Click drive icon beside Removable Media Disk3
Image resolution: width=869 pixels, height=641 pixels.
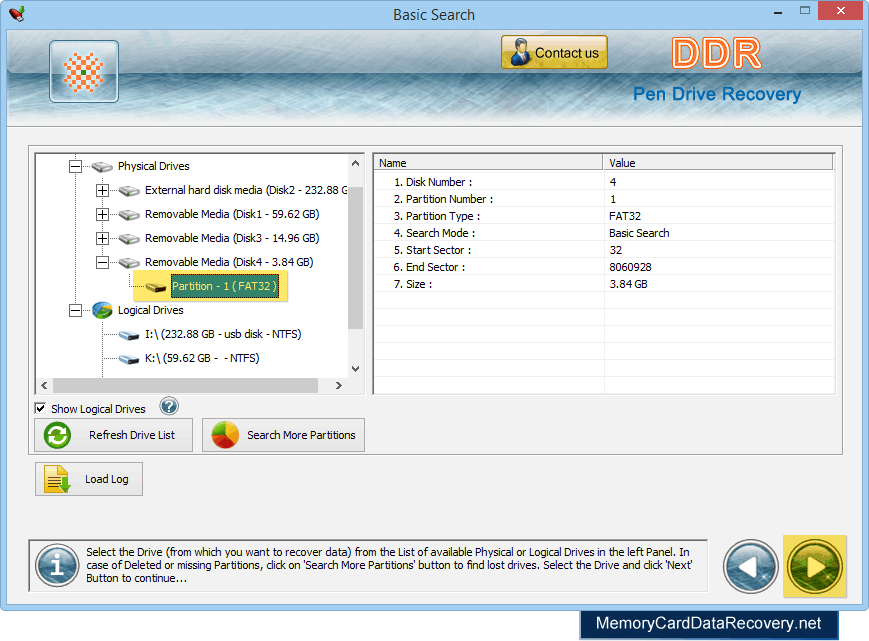129,238
